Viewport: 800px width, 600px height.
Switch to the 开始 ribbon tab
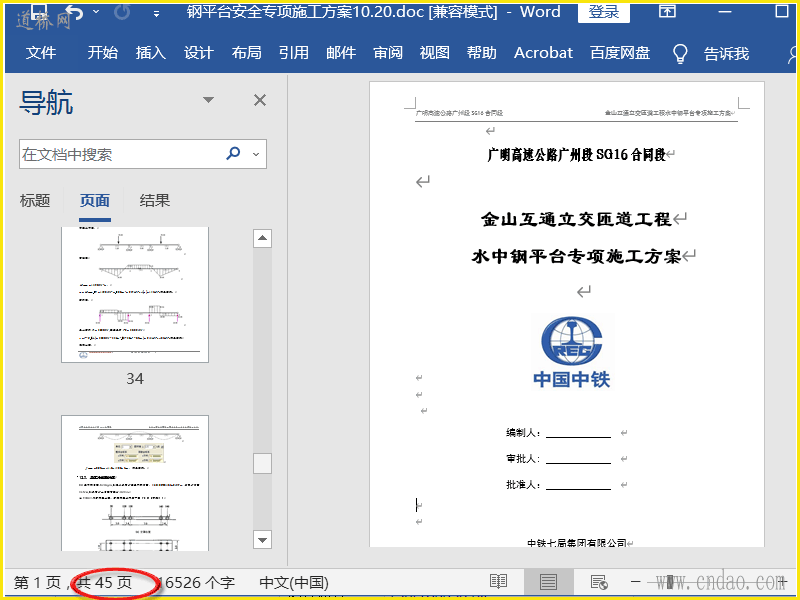click(102, 53)
